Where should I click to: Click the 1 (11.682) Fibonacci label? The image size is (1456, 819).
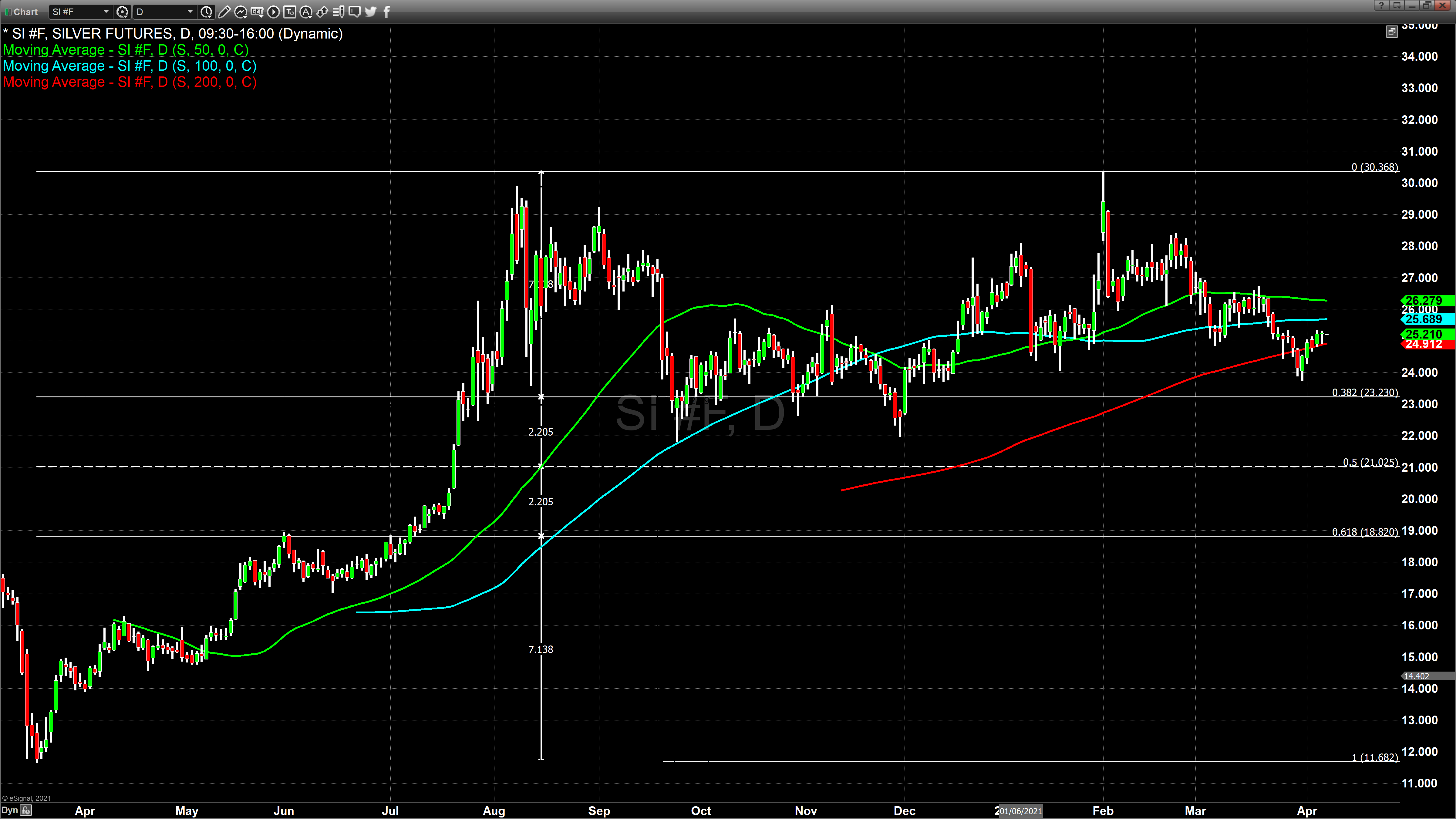click(1375, 757)
